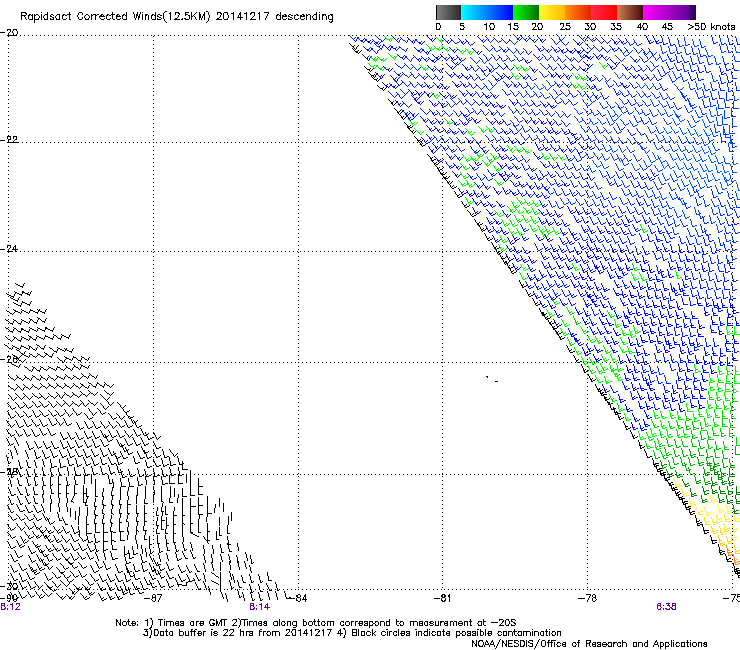Click the -20 latitude axis label
This screenshot has width=740, height=650.
[x=9, y=33]
